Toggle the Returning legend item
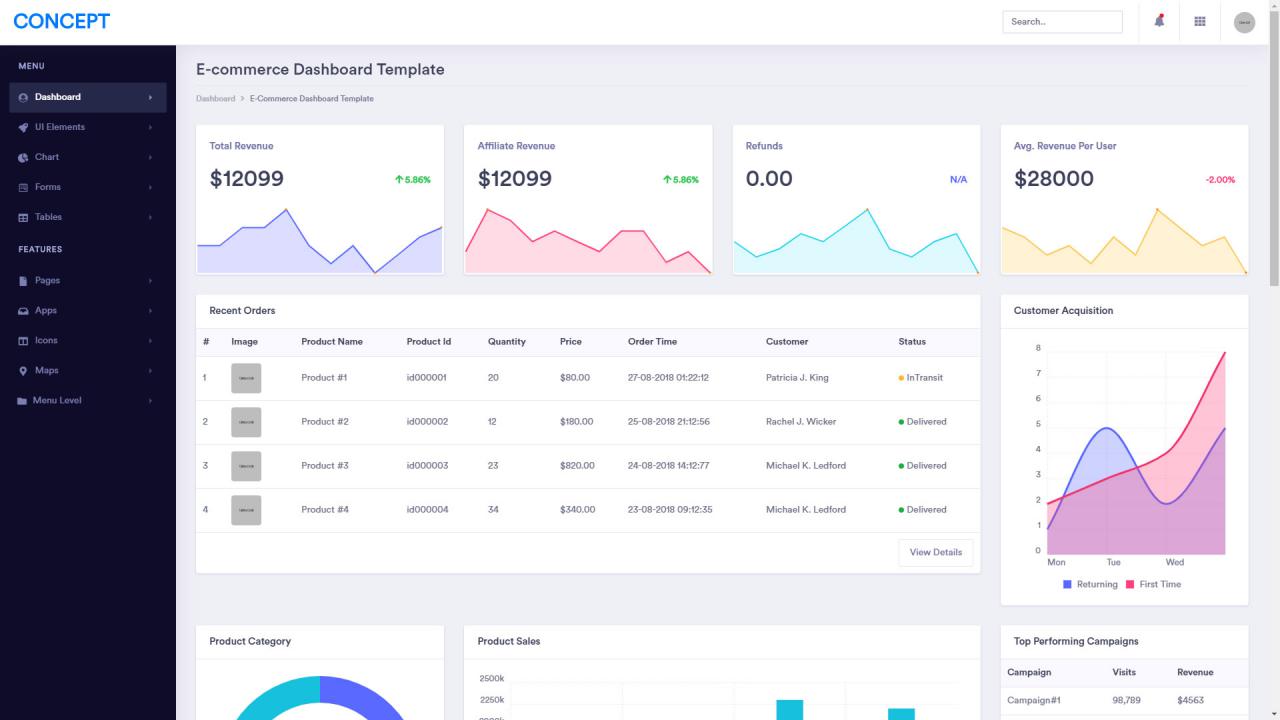The width and height of the screenshot is (1280, 720). click(x=1090, y=584)
